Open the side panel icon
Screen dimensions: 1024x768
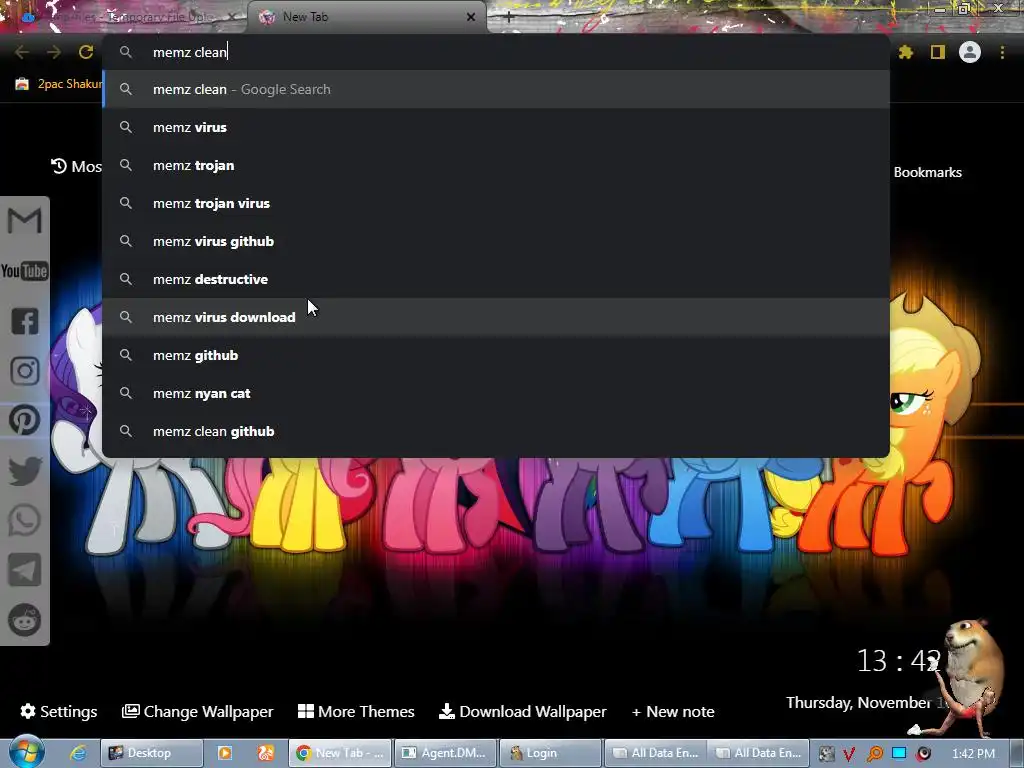click(938, 52)
